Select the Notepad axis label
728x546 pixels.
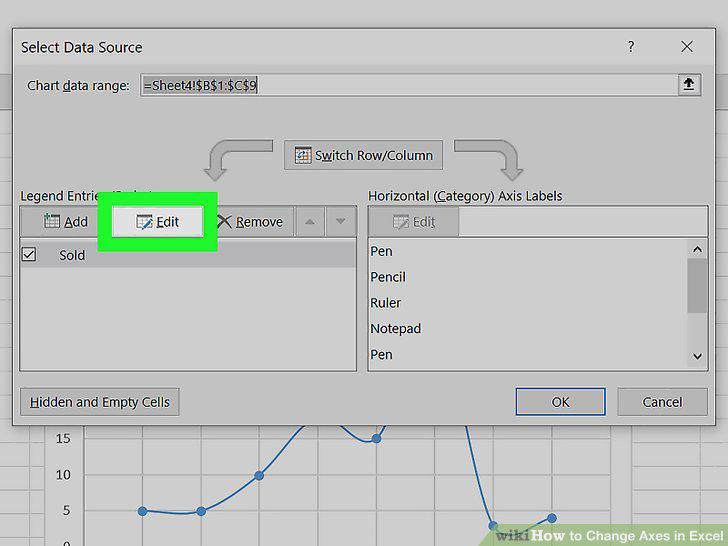[x=396, y=329]
